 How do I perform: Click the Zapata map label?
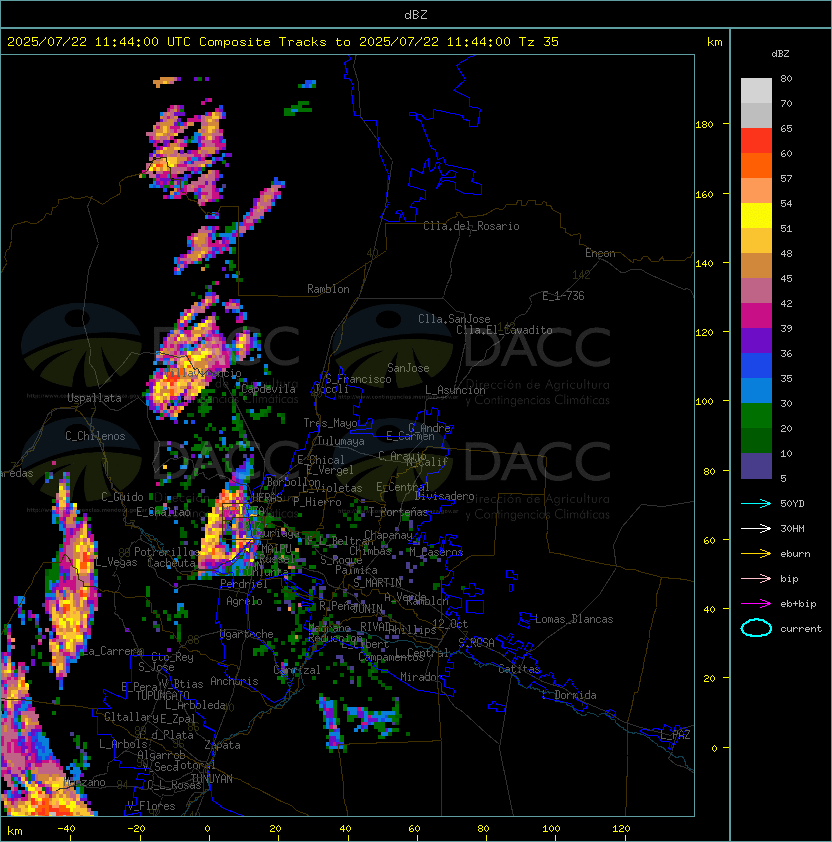222,745
